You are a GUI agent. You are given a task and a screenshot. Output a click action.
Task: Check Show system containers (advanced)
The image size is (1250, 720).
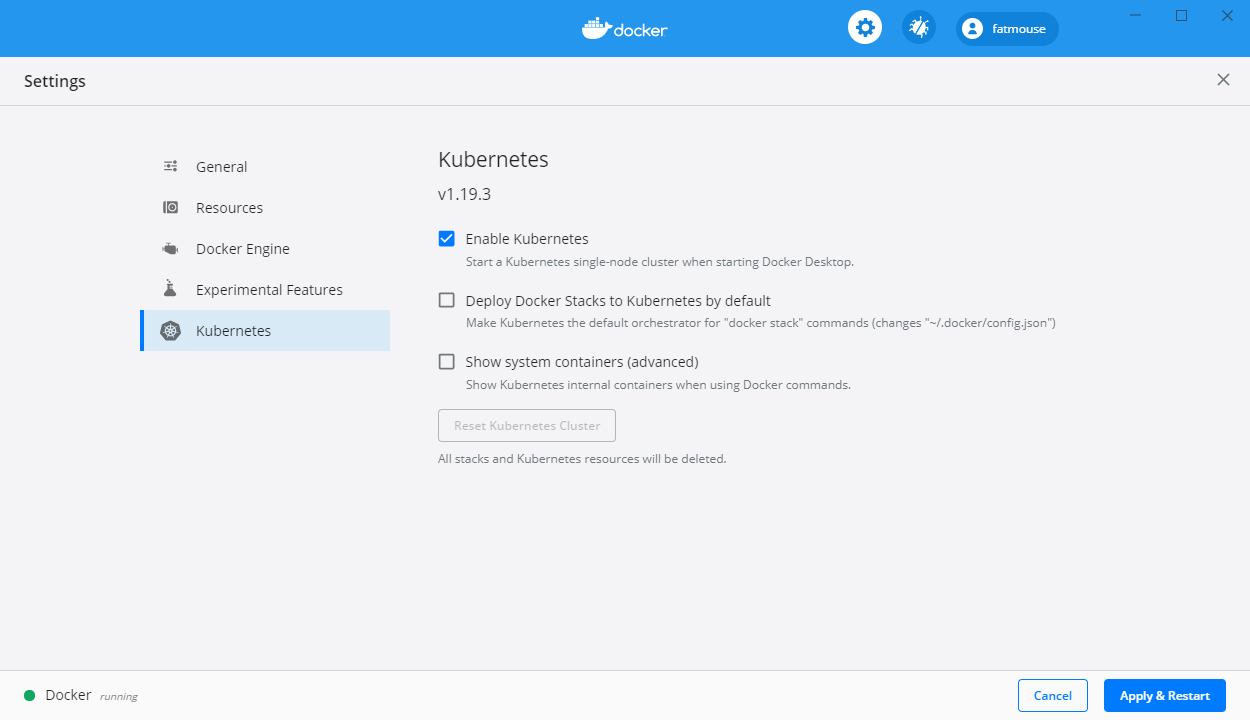point(447,361)
